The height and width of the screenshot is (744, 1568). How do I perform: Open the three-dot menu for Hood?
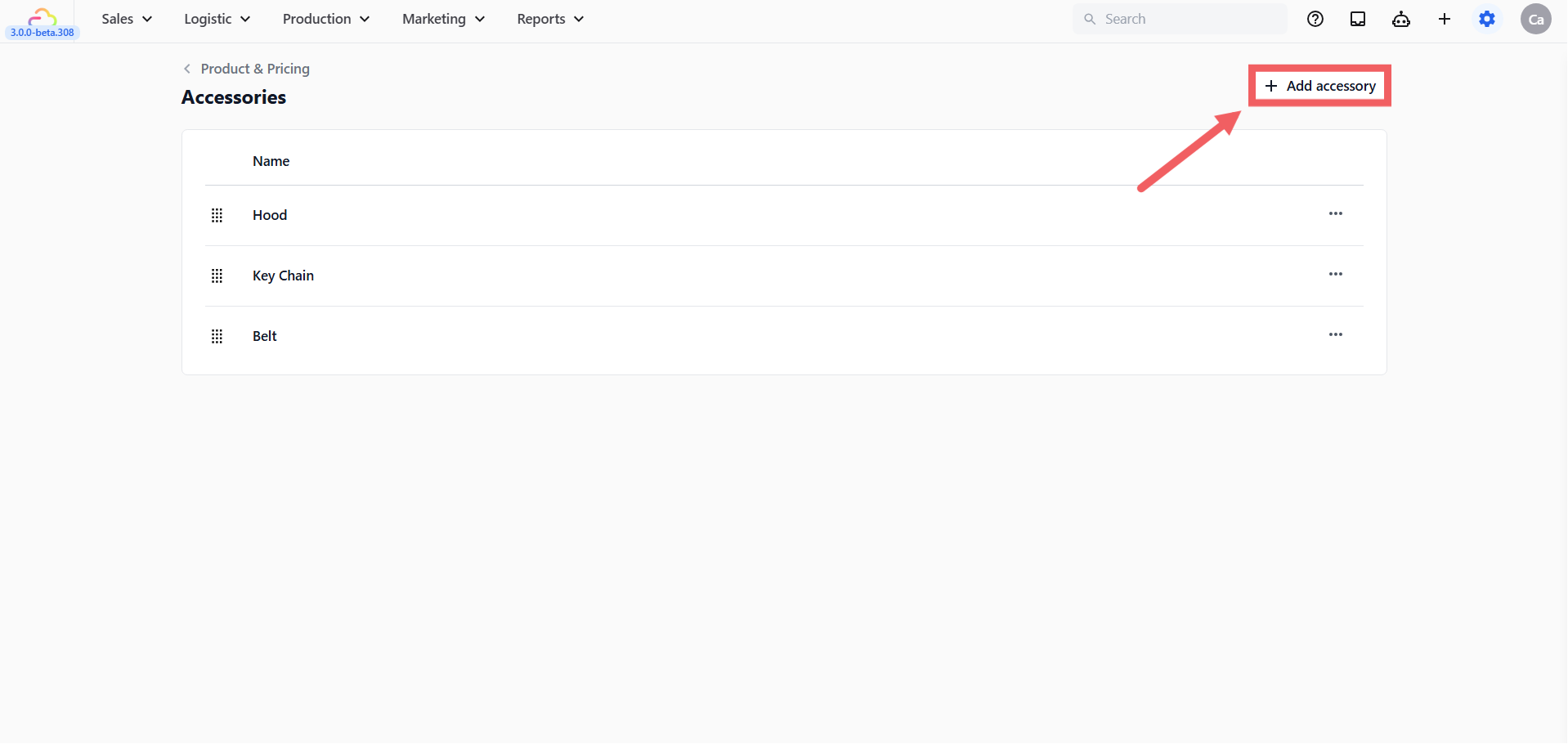click(x=1336, y=213)
